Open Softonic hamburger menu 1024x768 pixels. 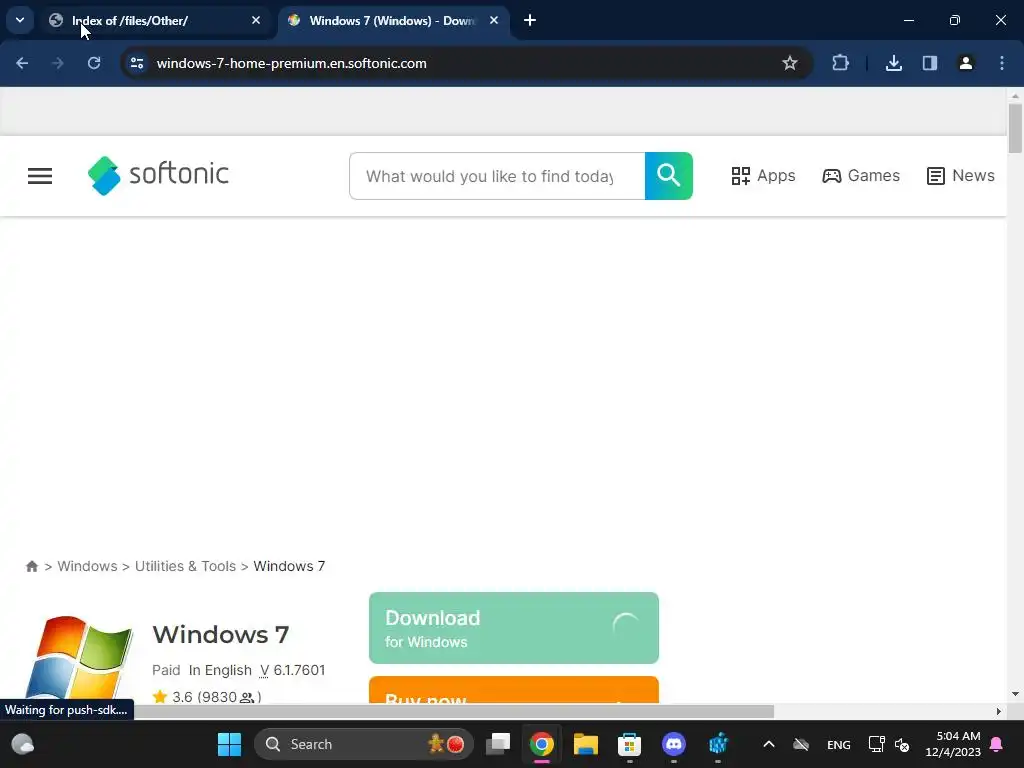tap(40, 176)
